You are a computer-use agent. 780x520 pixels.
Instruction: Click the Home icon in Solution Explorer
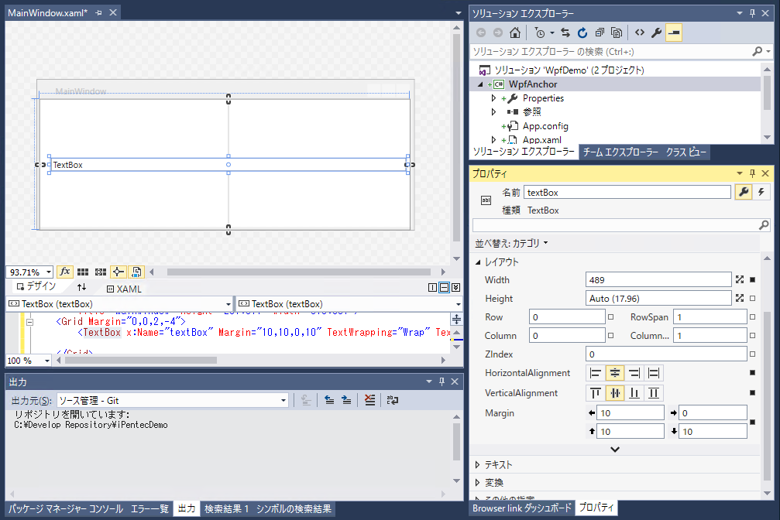(515, 32)
